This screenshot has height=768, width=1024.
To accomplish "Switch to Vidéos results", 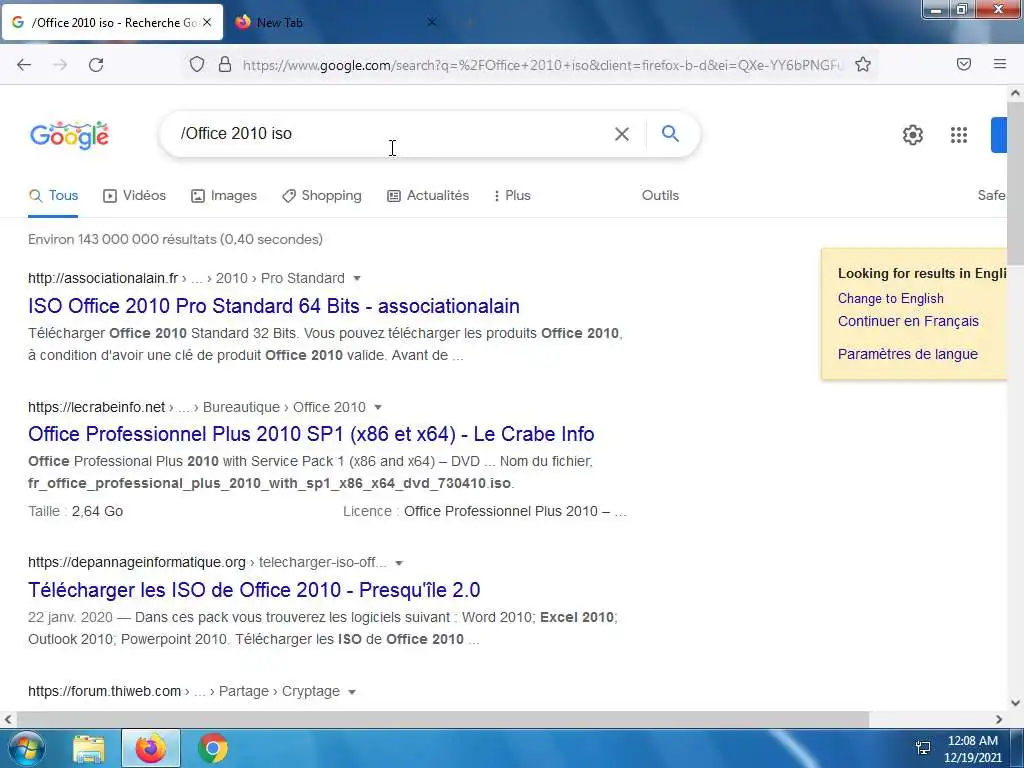I will click(135, 195).
